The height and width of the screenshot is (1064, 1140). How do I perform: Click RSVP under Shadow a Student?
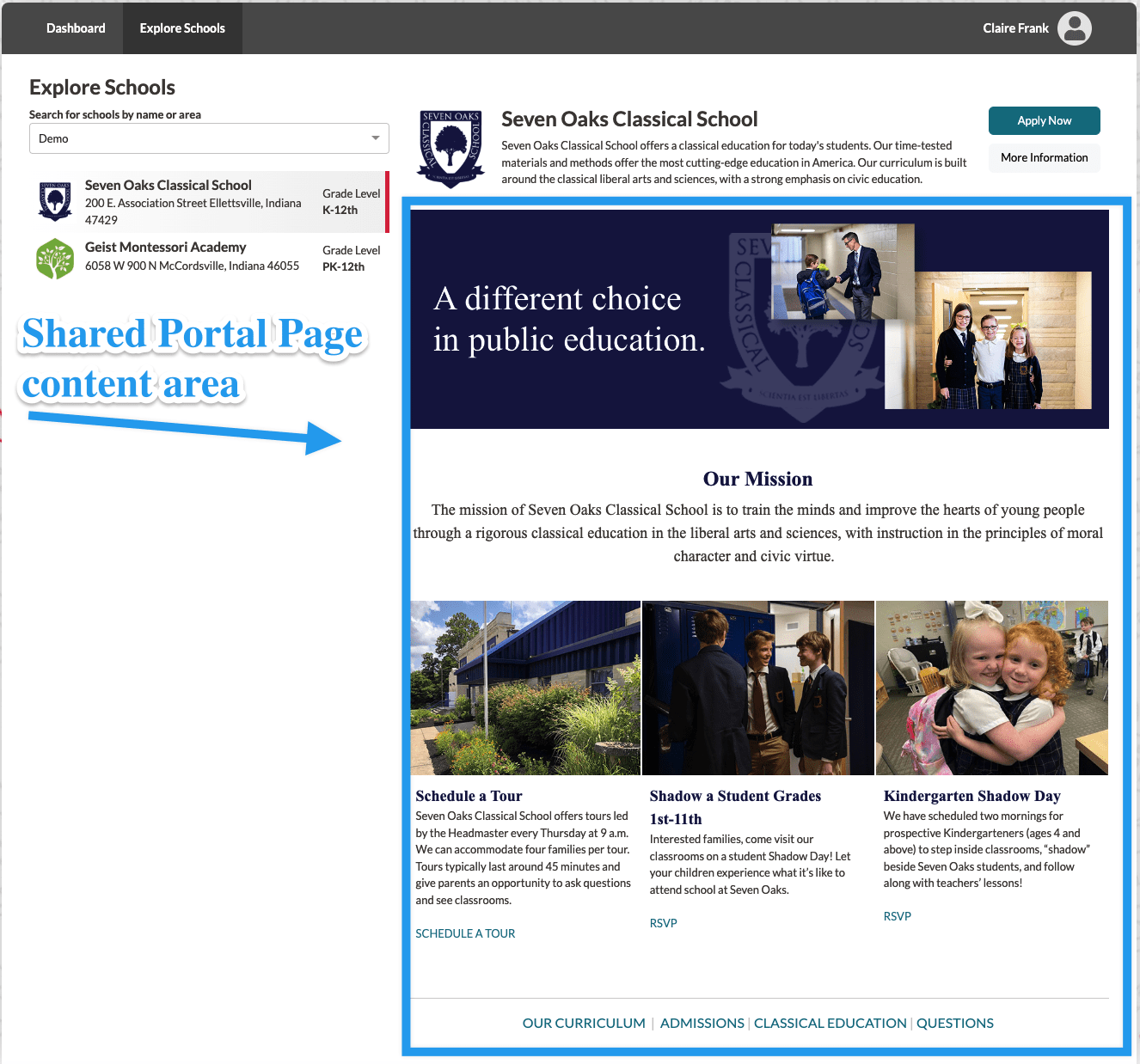pos(663,923)
